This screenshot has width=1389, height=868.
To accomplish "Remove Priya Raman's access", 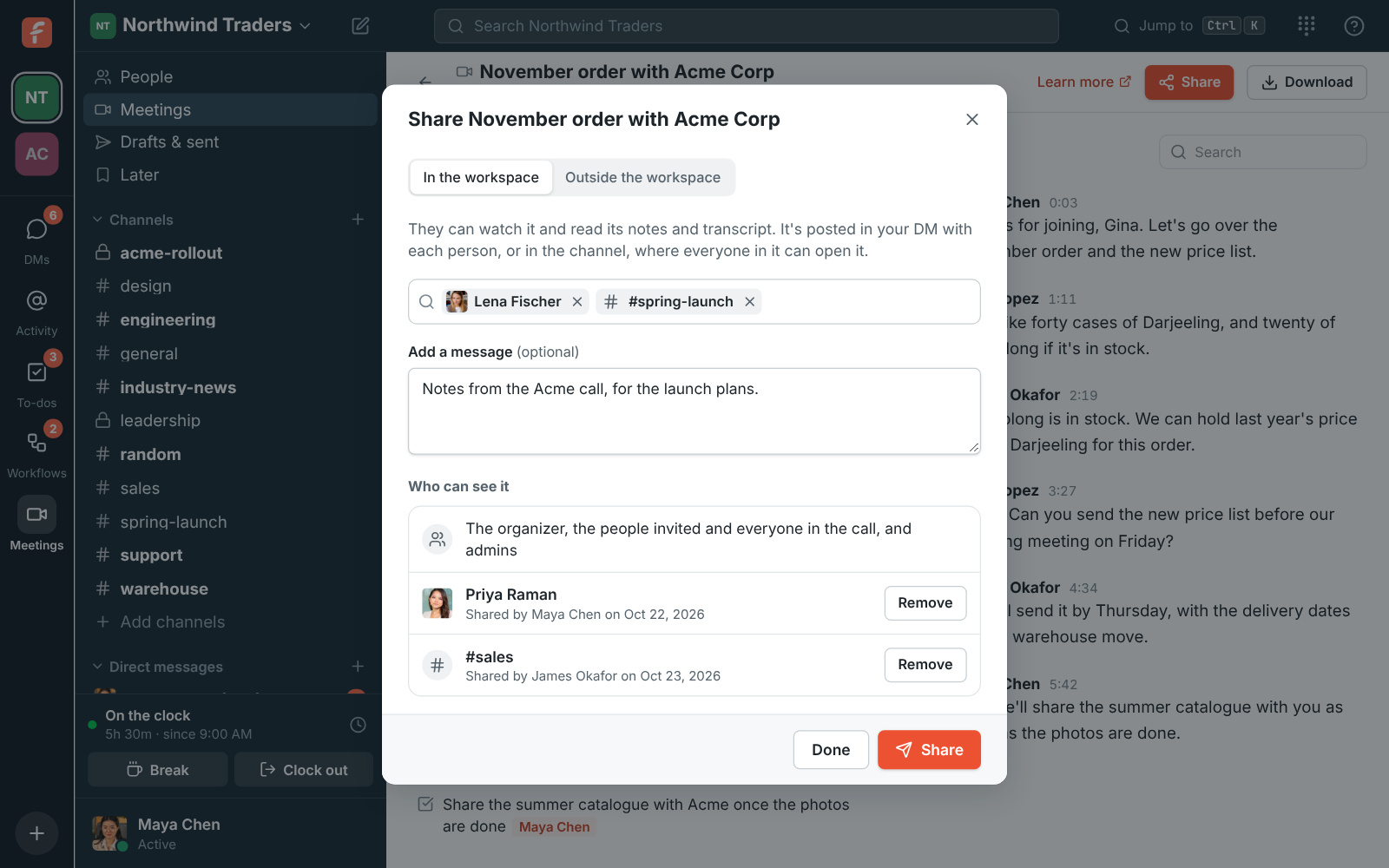I will pos(925,603).
